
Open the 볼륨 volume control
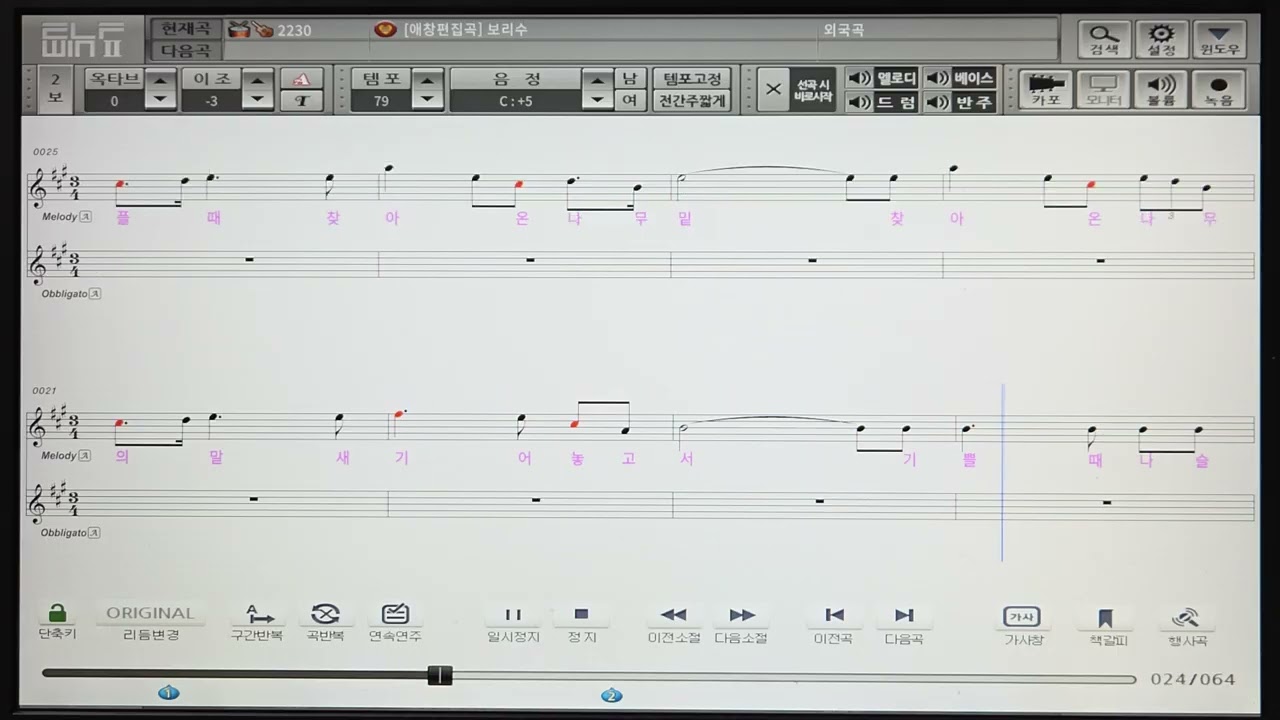(1161, 90)
